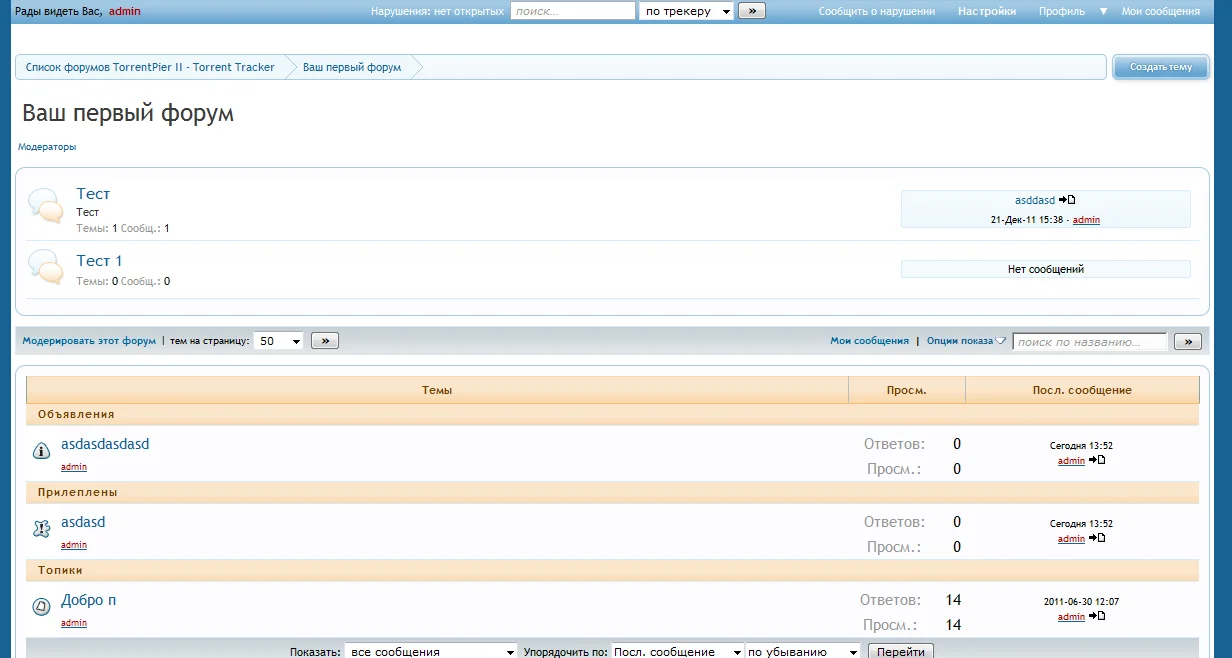Expand the topics-per-page dropdown showing 50

pyautogui.click(x=279, y=341)
